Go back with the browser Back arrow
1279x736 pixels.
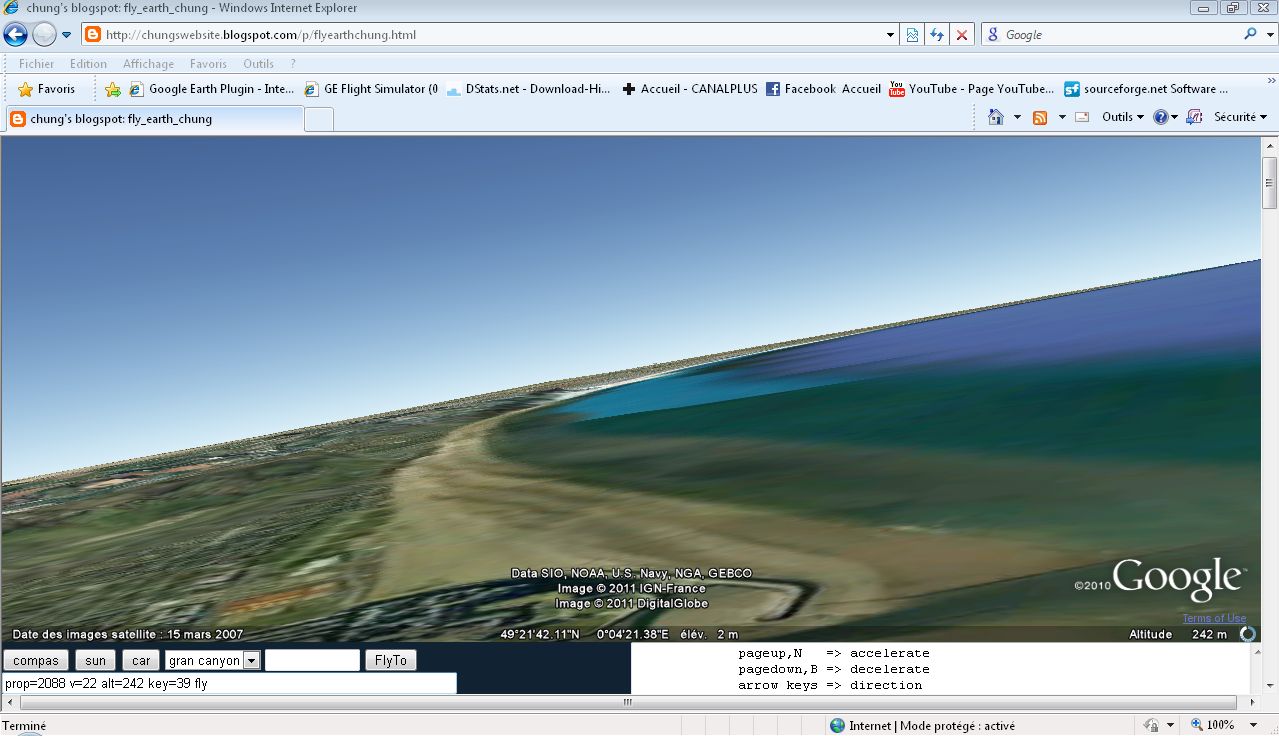16,35
